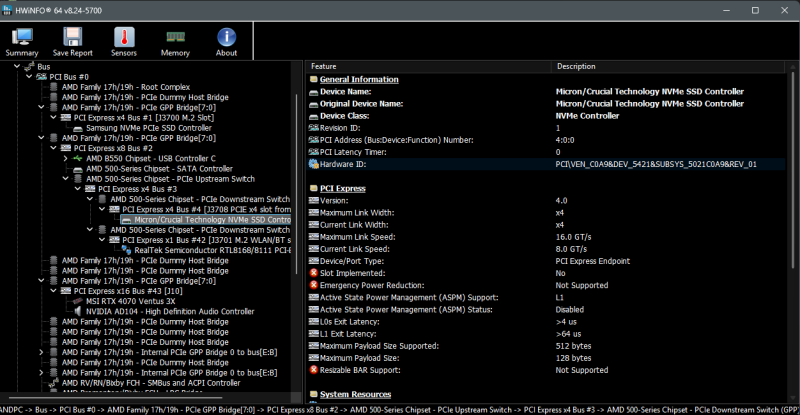Image resolution: width=800 pixels, height=415 pixels.
Task: Click the Samsung NVMe drive icon
Action: coord(78,128)
